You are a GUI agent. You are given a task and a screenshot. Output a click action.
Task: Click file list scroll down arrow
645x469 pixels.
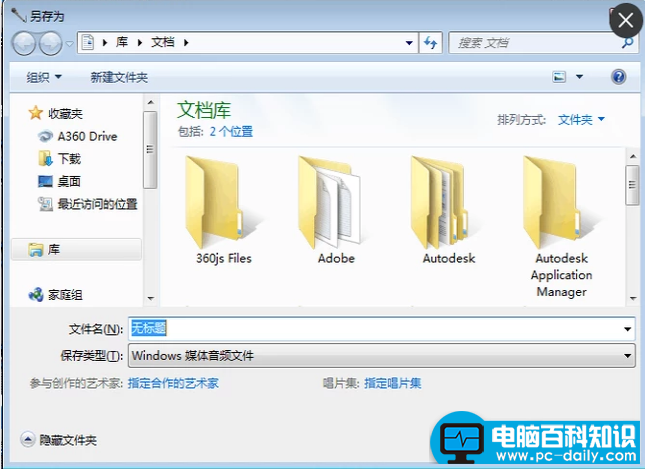(633, 298)
